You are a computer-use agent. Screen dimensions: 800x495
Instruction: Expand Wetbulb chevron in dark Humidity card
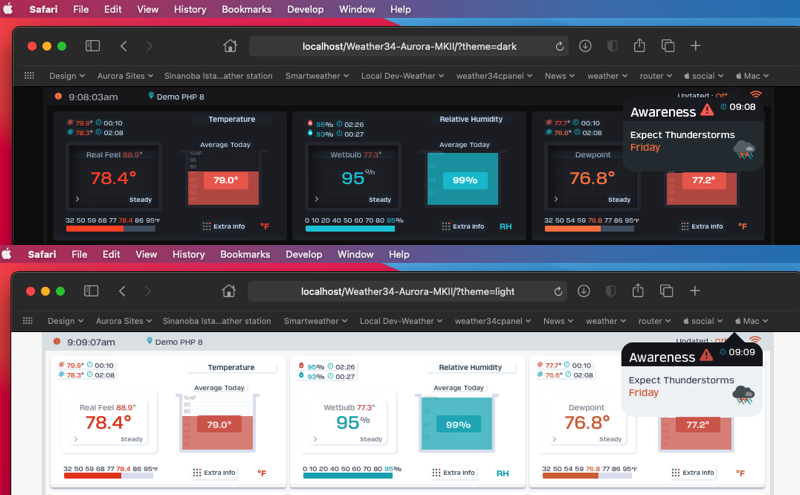pyautogui.click(x=316, y=199)
